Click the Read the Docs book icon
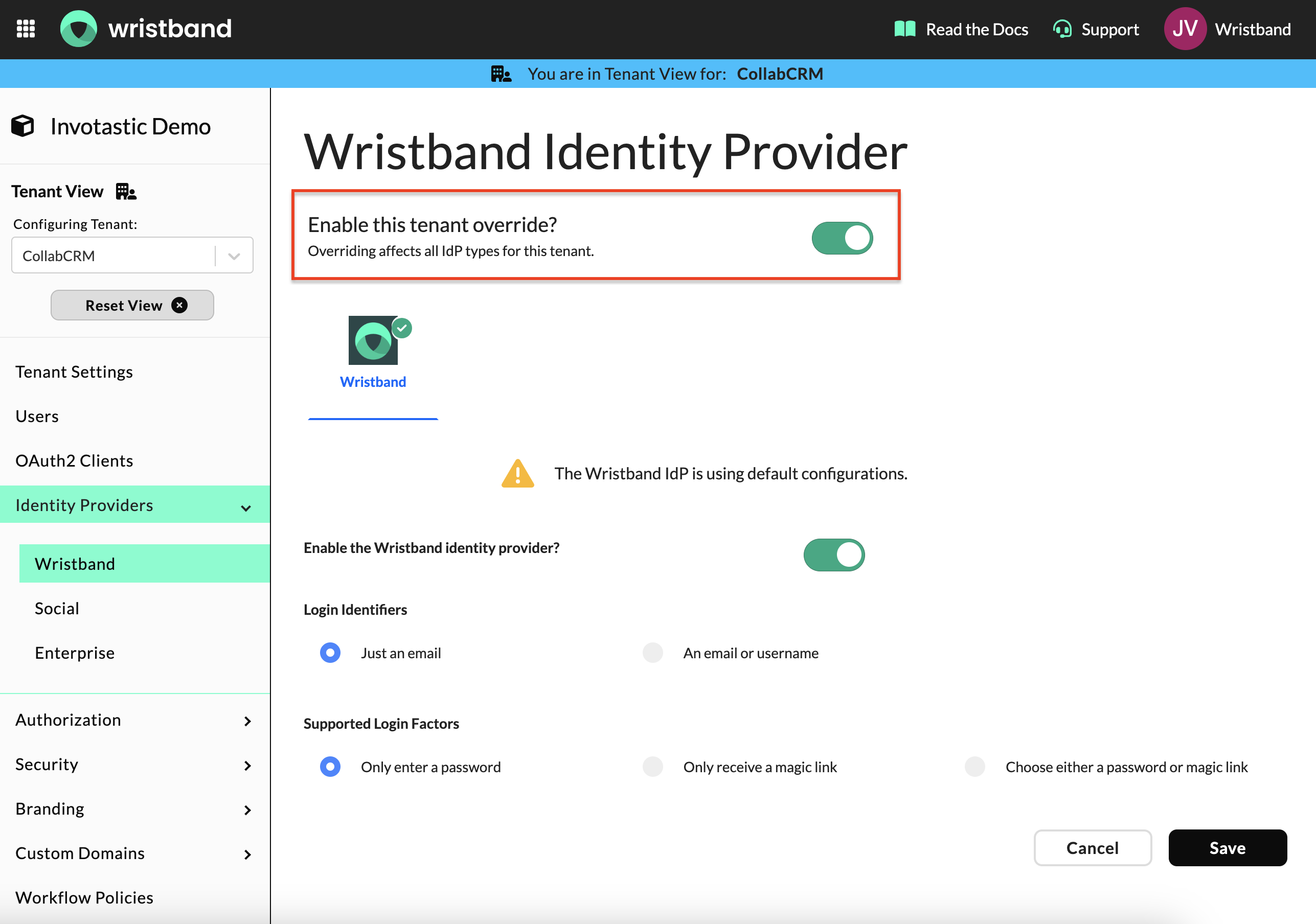Viewport: 1316px width, 924px height. 905,29
